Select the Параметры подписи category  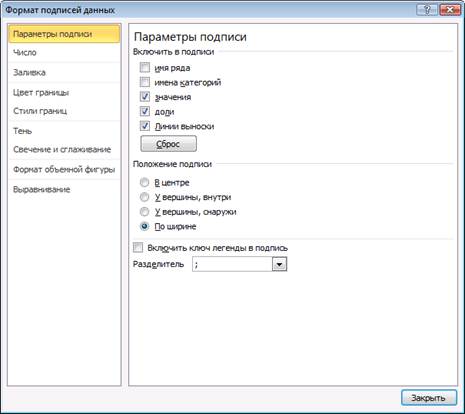[x=64, y=34]
